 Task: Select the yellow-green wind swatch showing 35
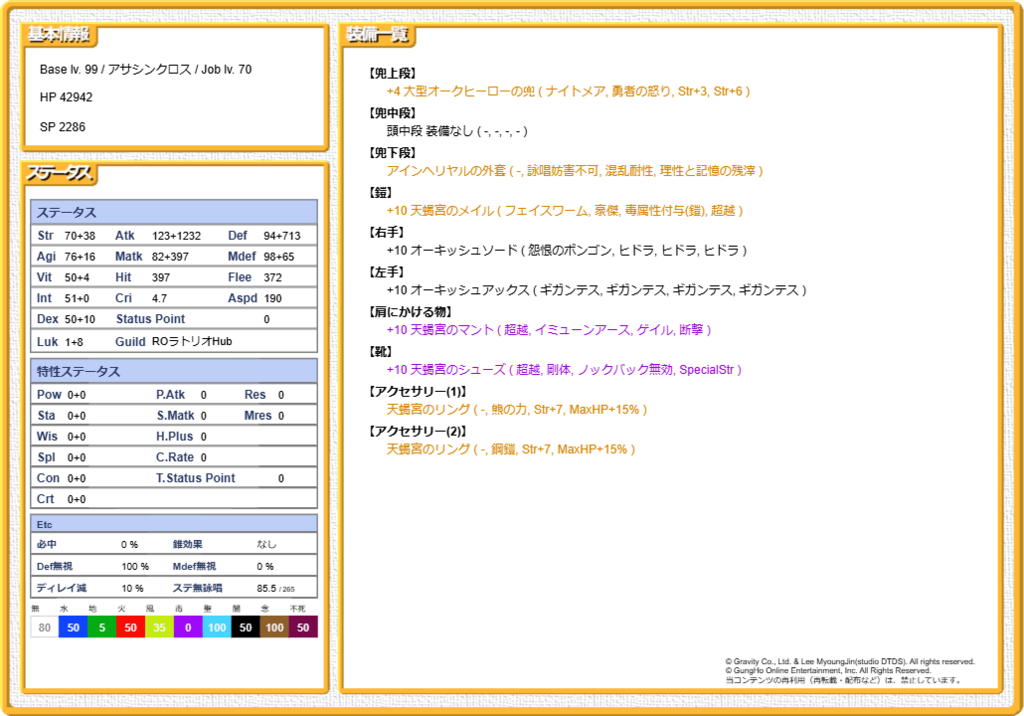click(159, 627)
